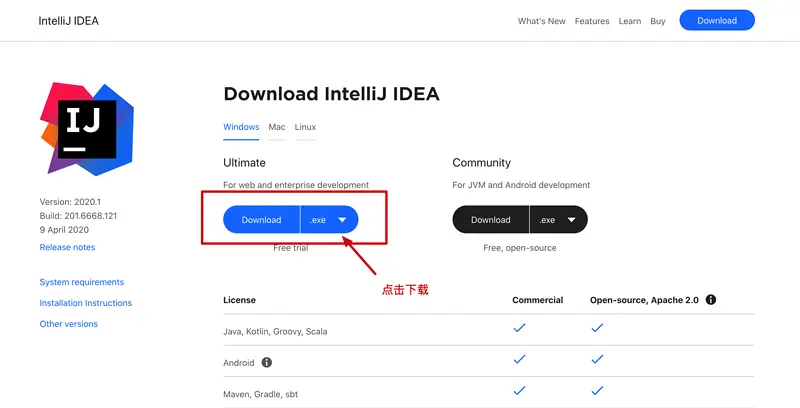Click 'Download IntelliJ IDEA' page heading

[331, 94]
